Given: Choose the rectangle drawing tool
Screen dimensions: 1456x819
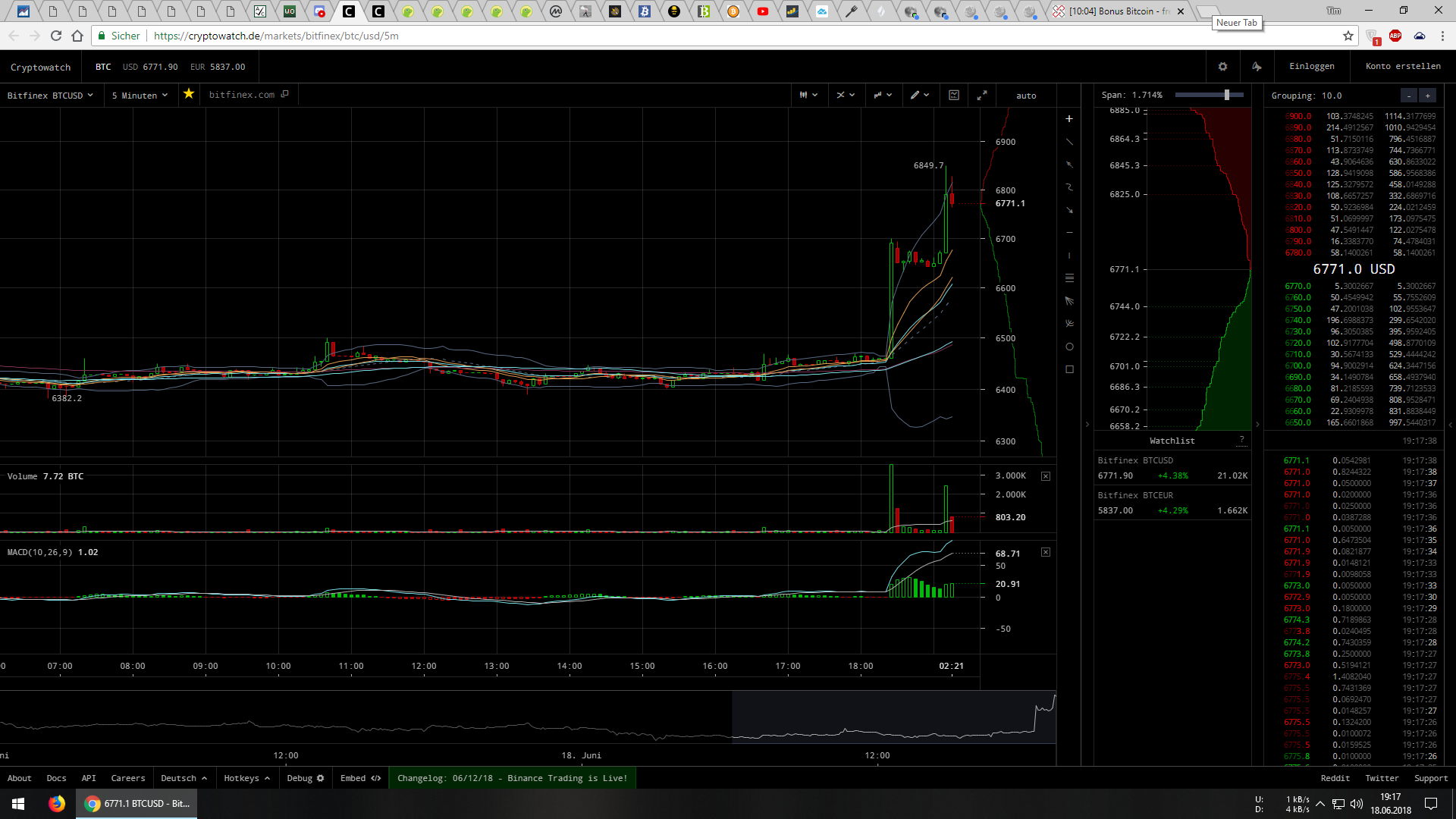Looking at the screenshot, I should coord(1069,369).
